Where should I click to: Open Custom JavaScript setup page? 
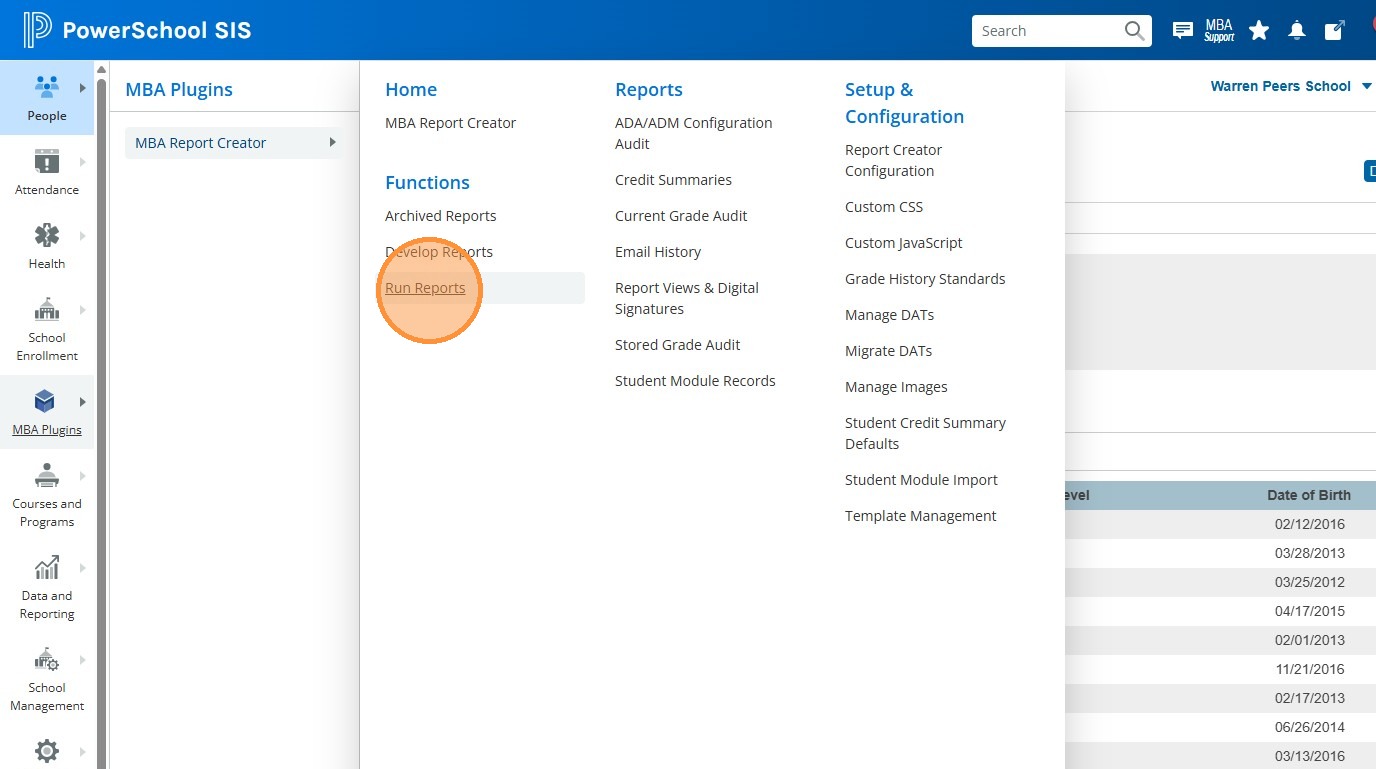904,243
